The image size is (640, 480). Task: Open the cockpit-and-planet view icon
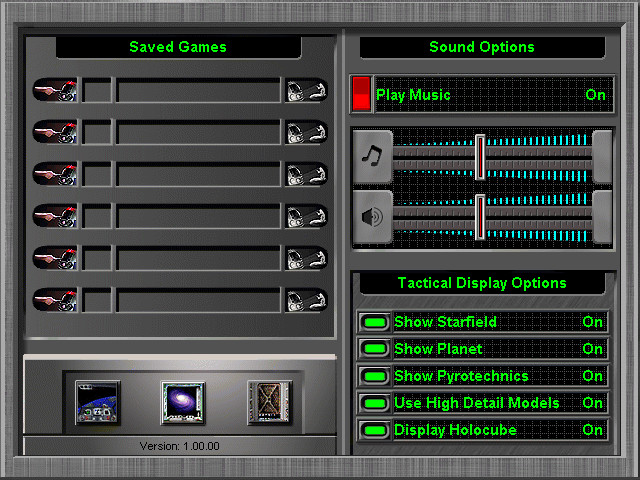(x=98, y=403)
